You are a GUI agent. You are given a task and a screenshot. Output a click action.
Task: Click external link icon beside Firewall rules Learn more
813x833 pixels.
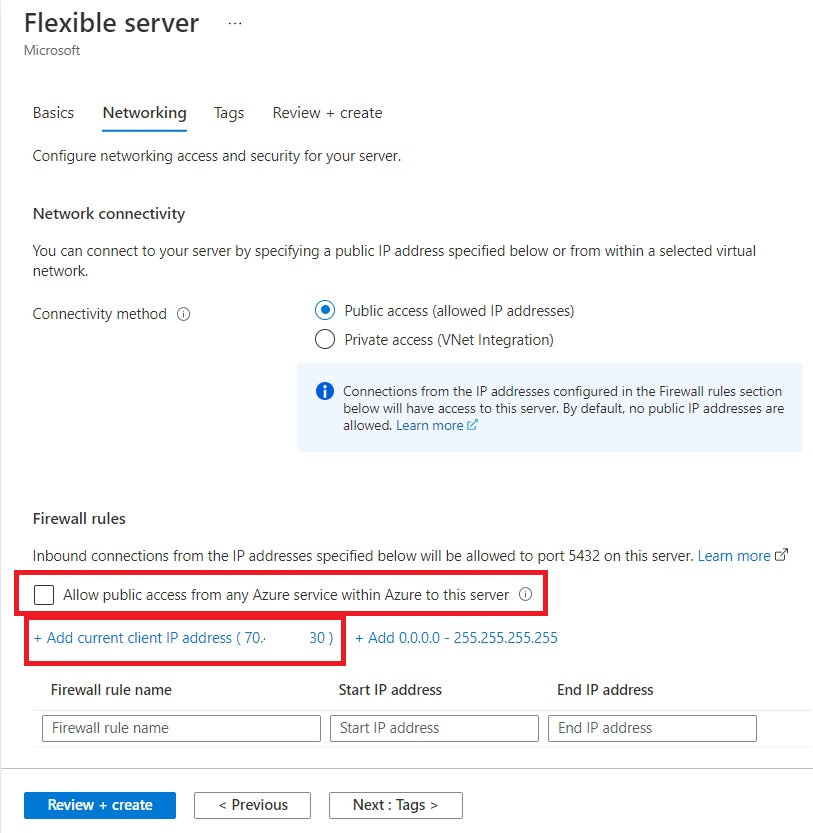coord(781,555)
